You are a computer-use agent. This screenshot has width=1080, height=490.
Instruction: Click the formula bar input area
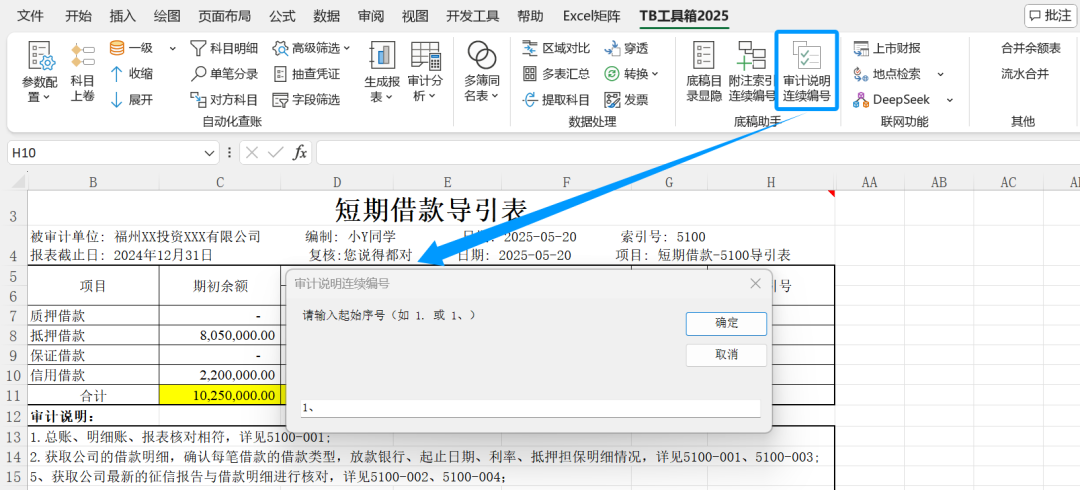(697, 153)
